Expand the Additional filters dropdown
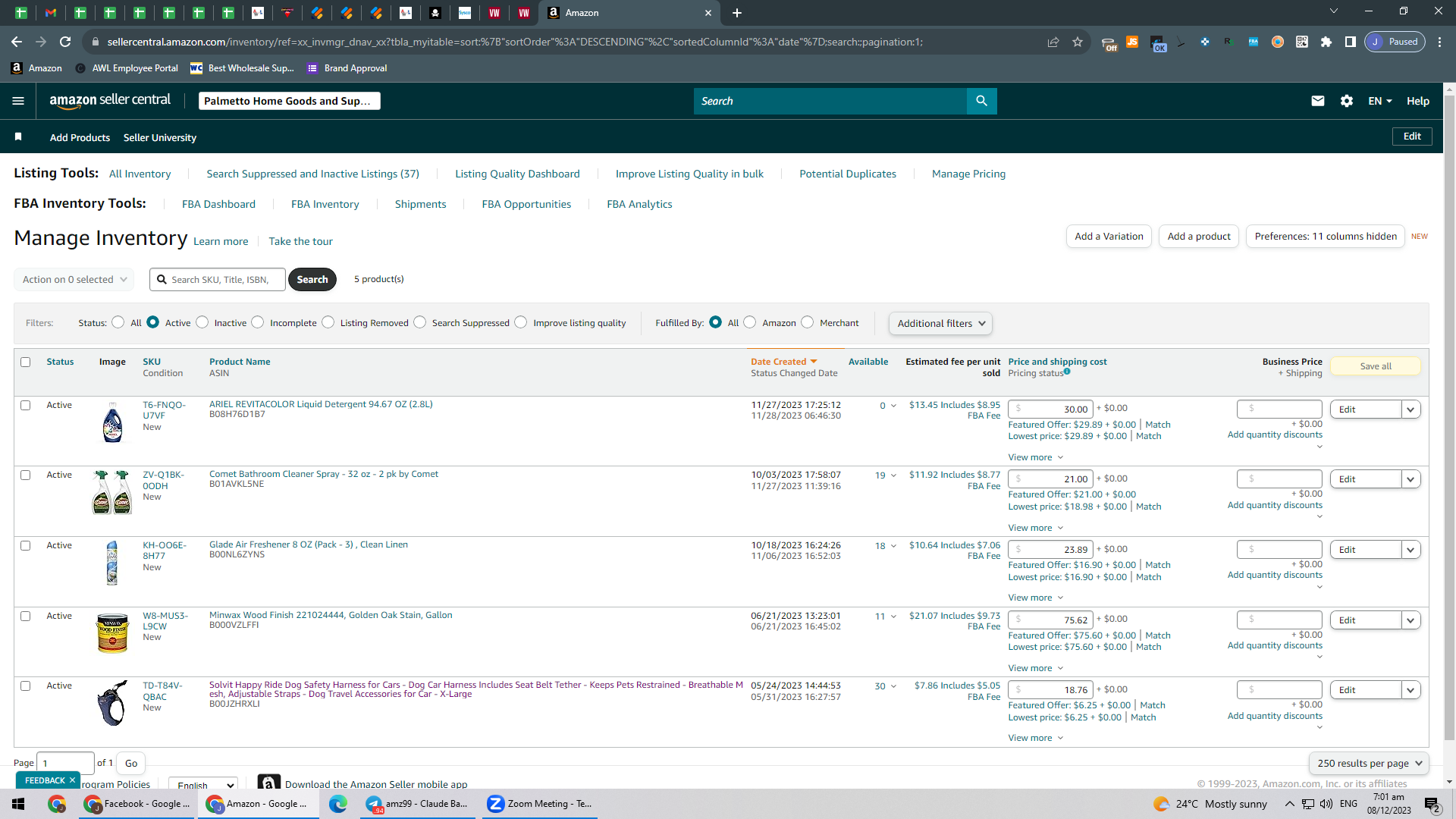This screenshot has height=819, width=1456. coord(940,323)
